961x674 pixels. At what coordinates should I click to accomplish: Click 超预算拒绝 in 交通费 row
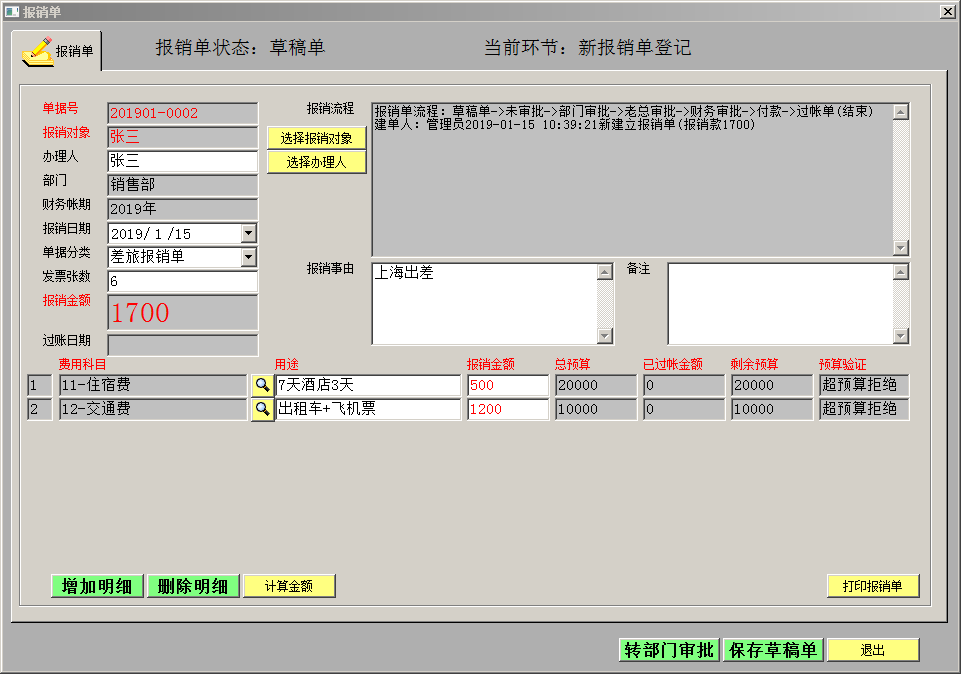click(x=864, y=409)
